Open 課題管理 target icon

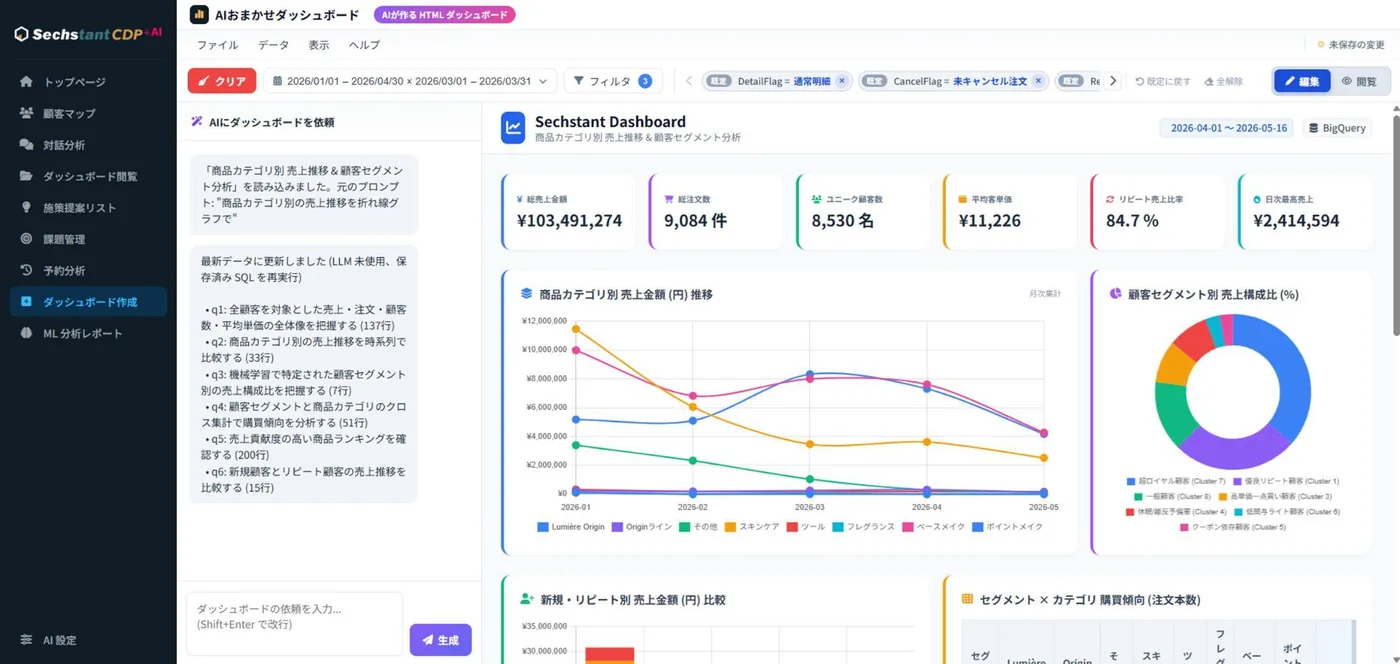click(26, 239)
